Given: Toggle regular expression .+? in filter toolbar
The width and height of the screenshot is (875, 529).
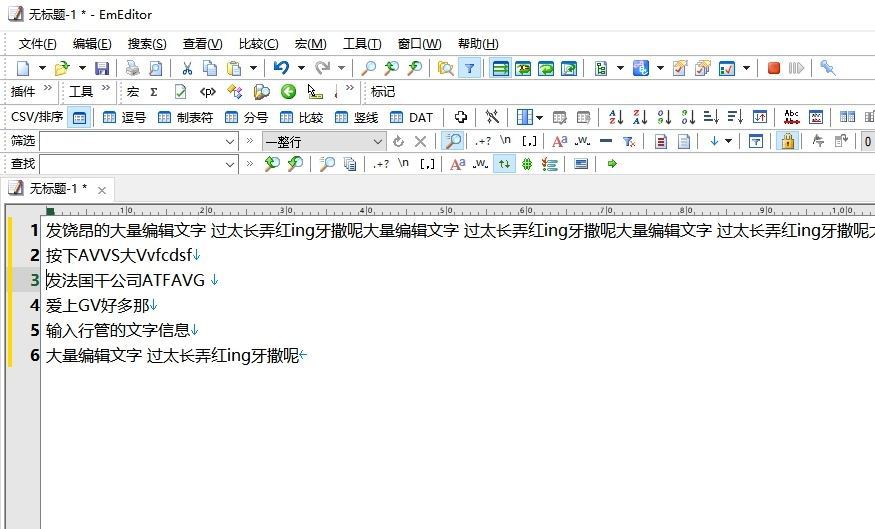Looking at the screenshot, I should click(482, 141).
